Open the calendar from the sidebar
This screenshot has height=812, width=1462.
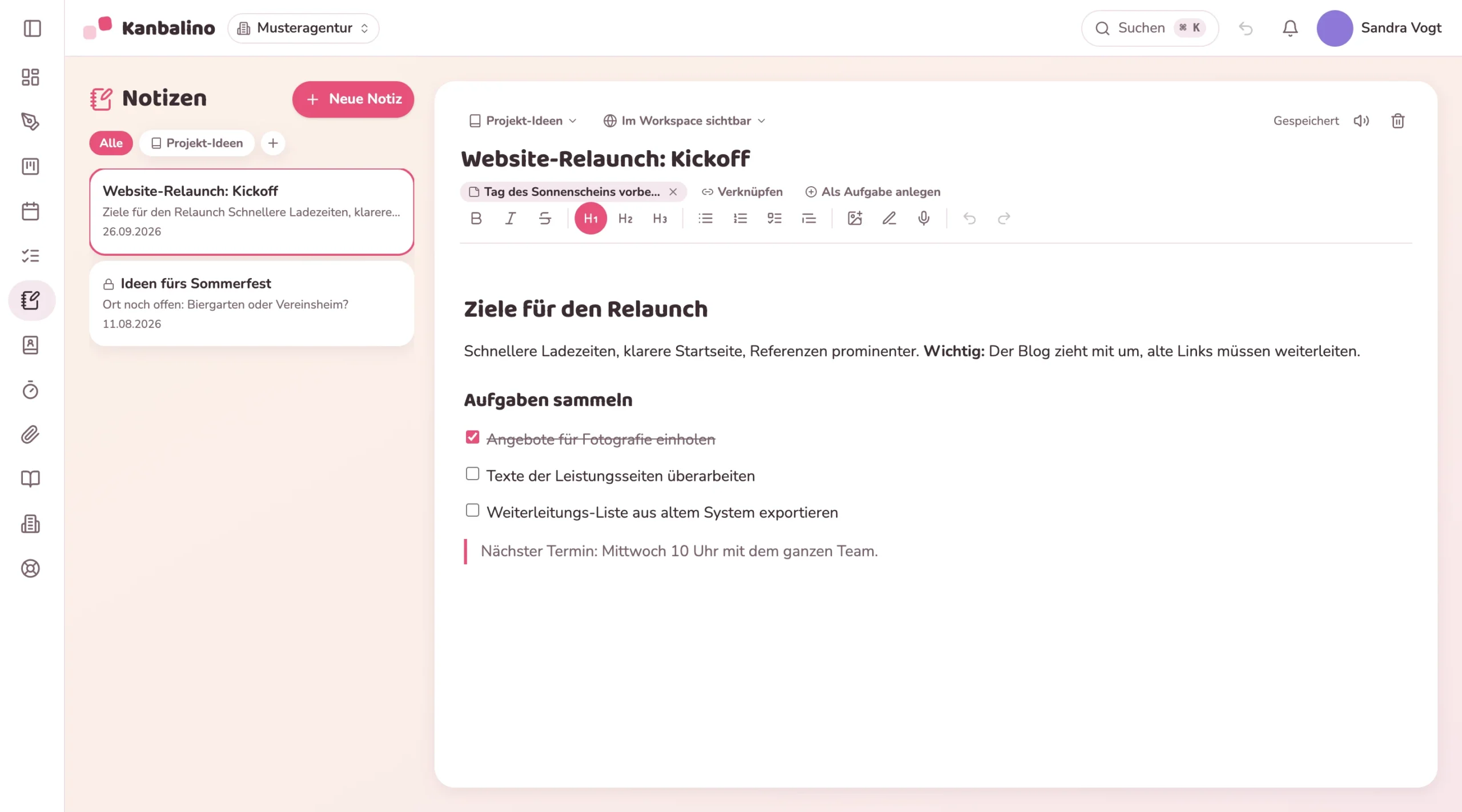pos(31,211)
